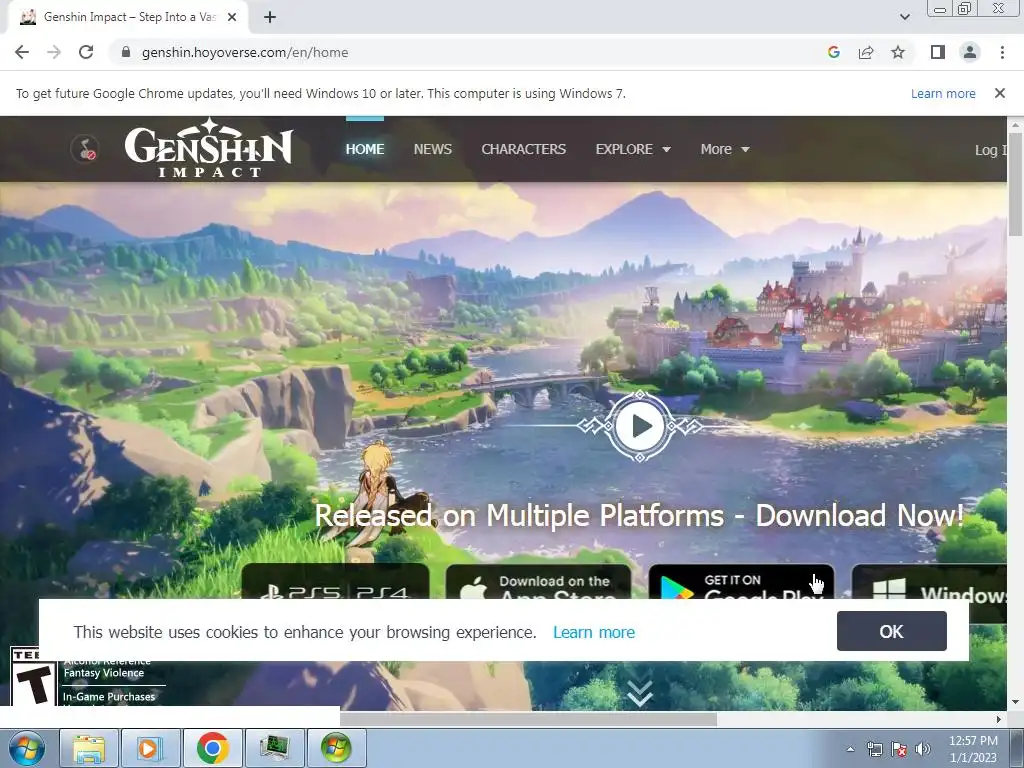Click the Windows download button
The height and width of the screenshot is (768, 1024).
pos(929,581)
